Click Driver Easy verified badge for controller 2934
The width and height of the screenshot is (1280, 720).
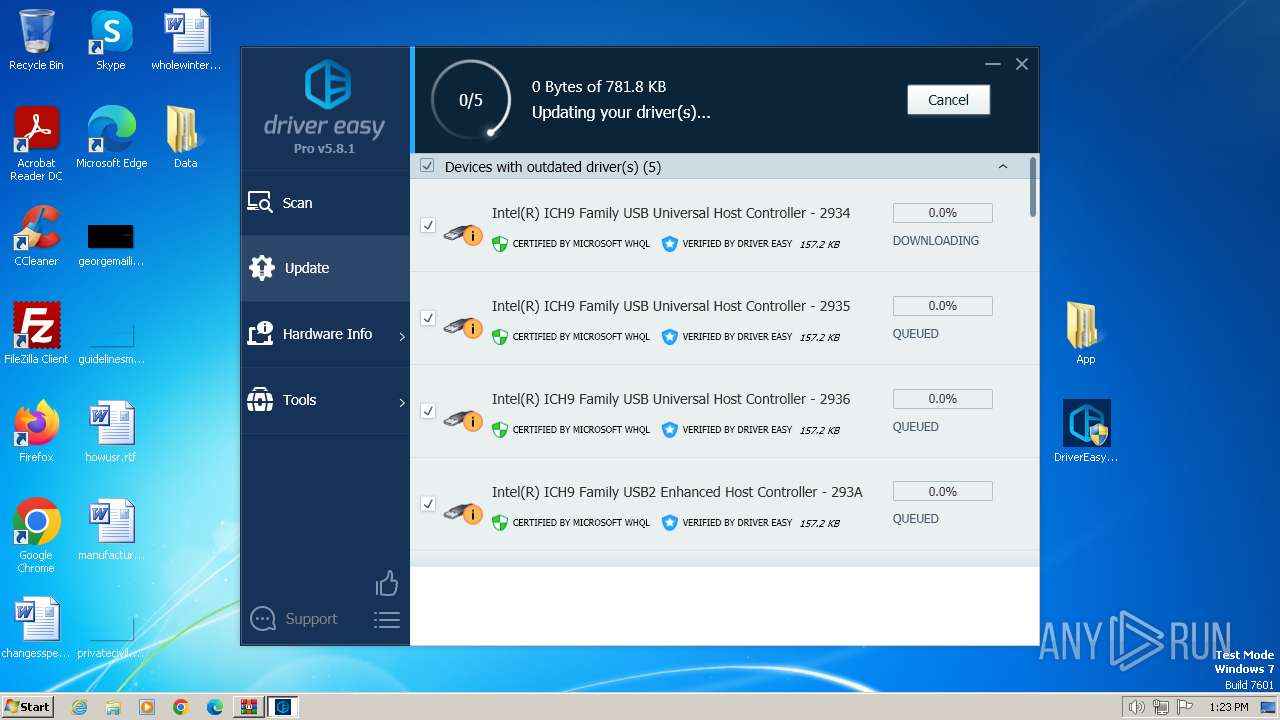pos(670,244)
